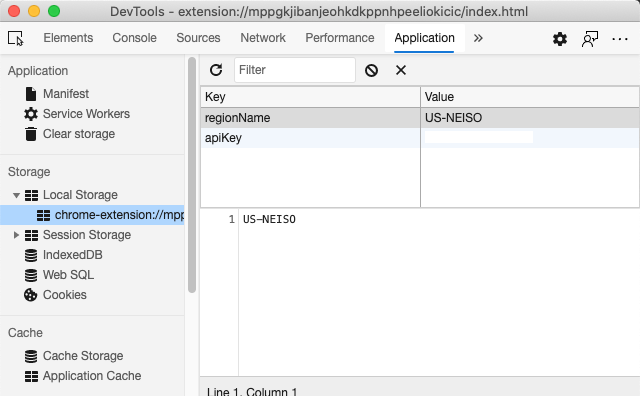Open the Cookies storage item
This screenshot has width=640, height=396.
(x=64, y=295)
